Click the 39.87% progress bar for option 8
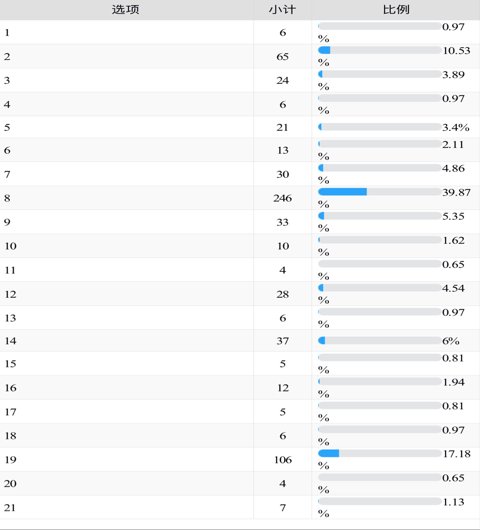The image size is (480, 530). pyautogui.click(x=380, y=192)
